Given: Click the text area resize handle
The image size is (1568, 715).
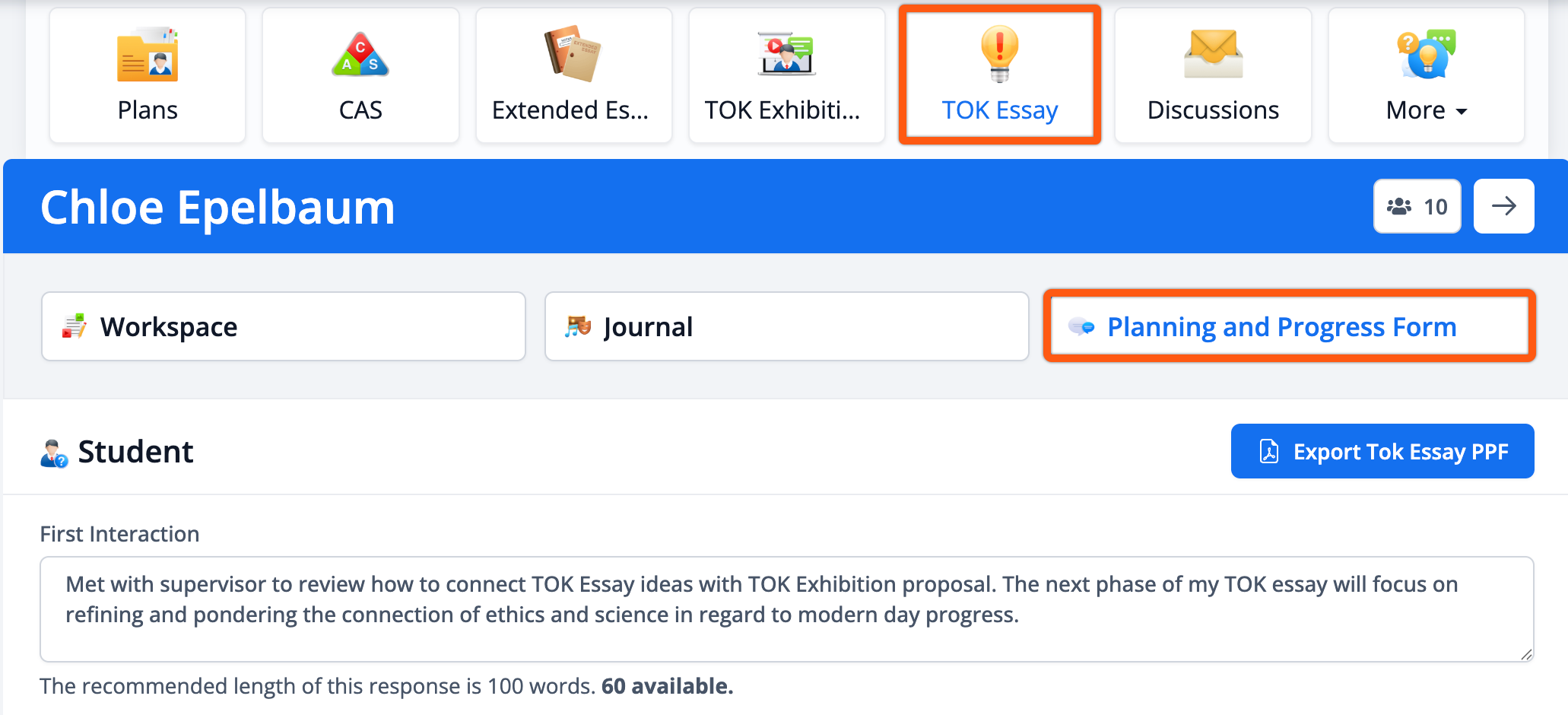Looking at the screenshot, I should click(1525, 654).
